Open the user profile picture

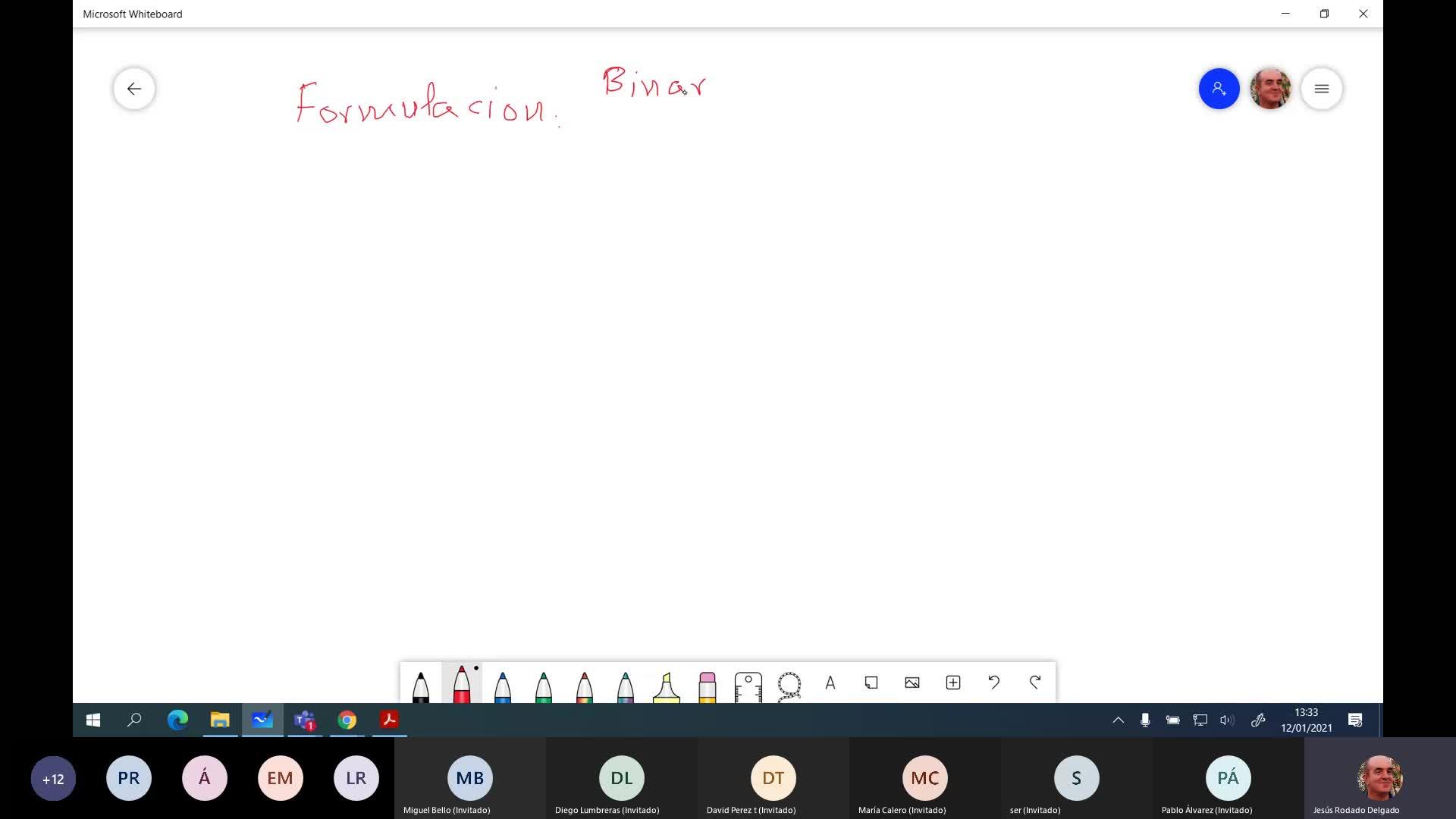(1270, 89)
